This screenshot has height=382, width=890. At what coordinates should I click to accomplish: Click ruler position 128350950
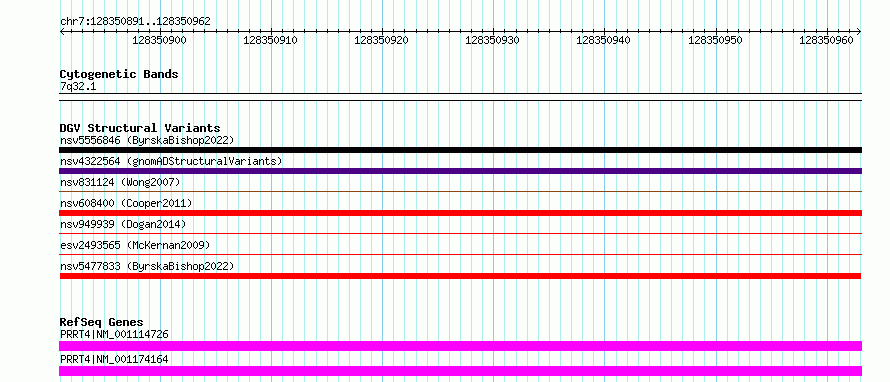click(715, 40)
